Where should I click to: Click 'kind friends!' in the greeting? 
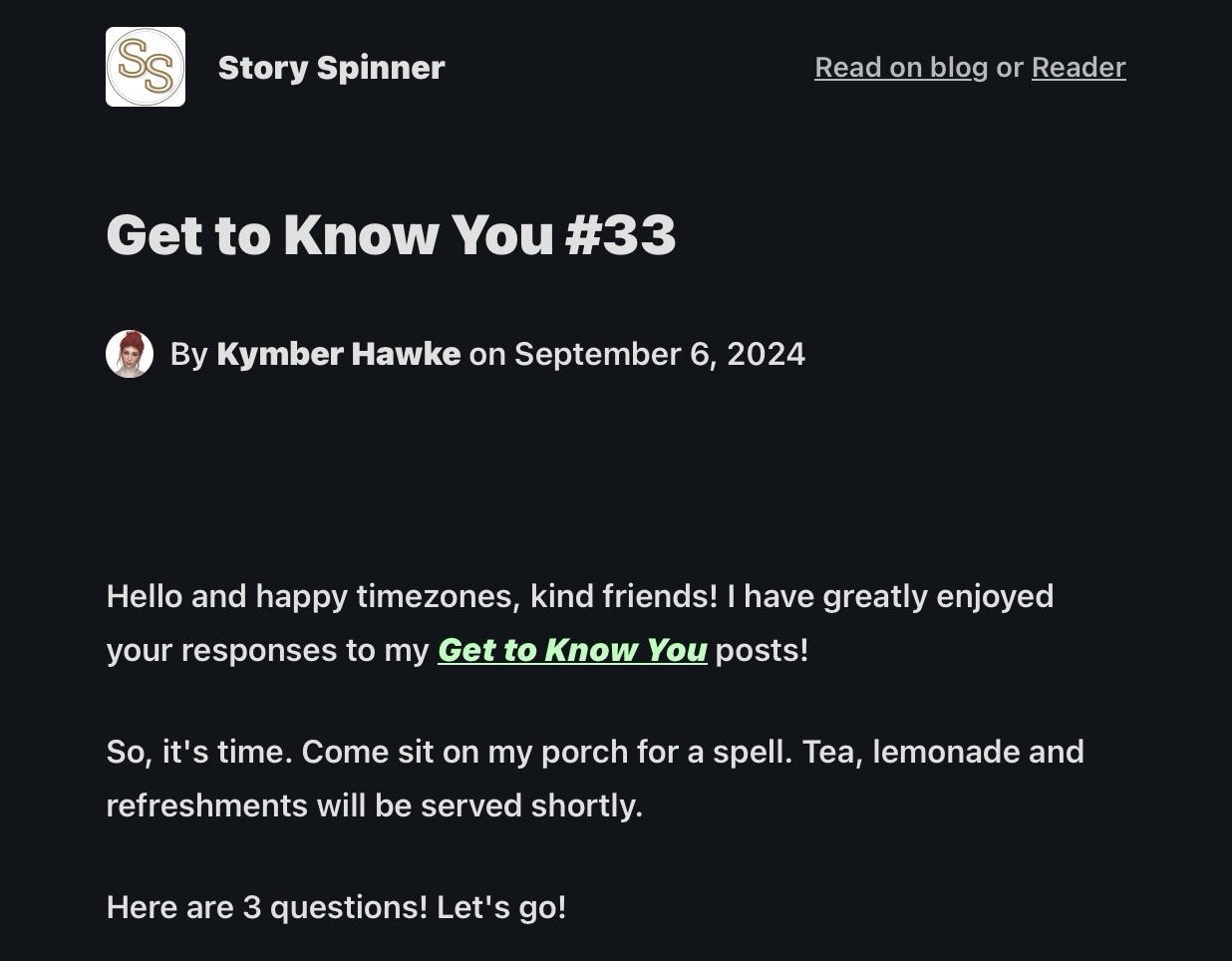pyautogui.click(x=623, y=596)
